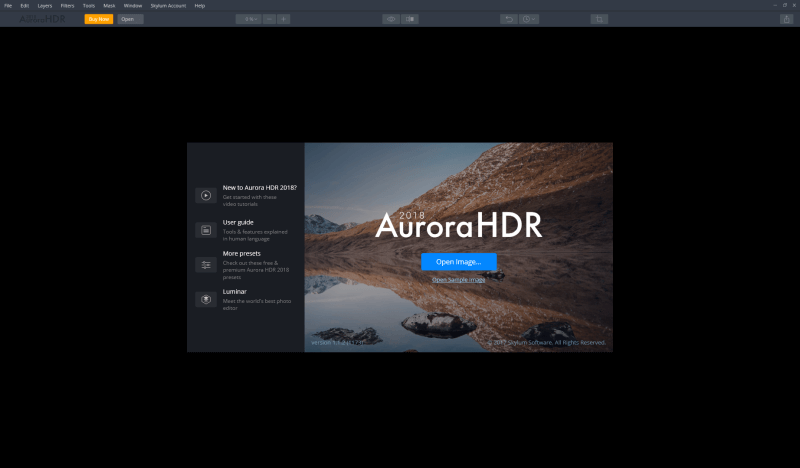This screenshot has width=800, height=468.
Task: Open the Window menu
Action: (133, 6)
